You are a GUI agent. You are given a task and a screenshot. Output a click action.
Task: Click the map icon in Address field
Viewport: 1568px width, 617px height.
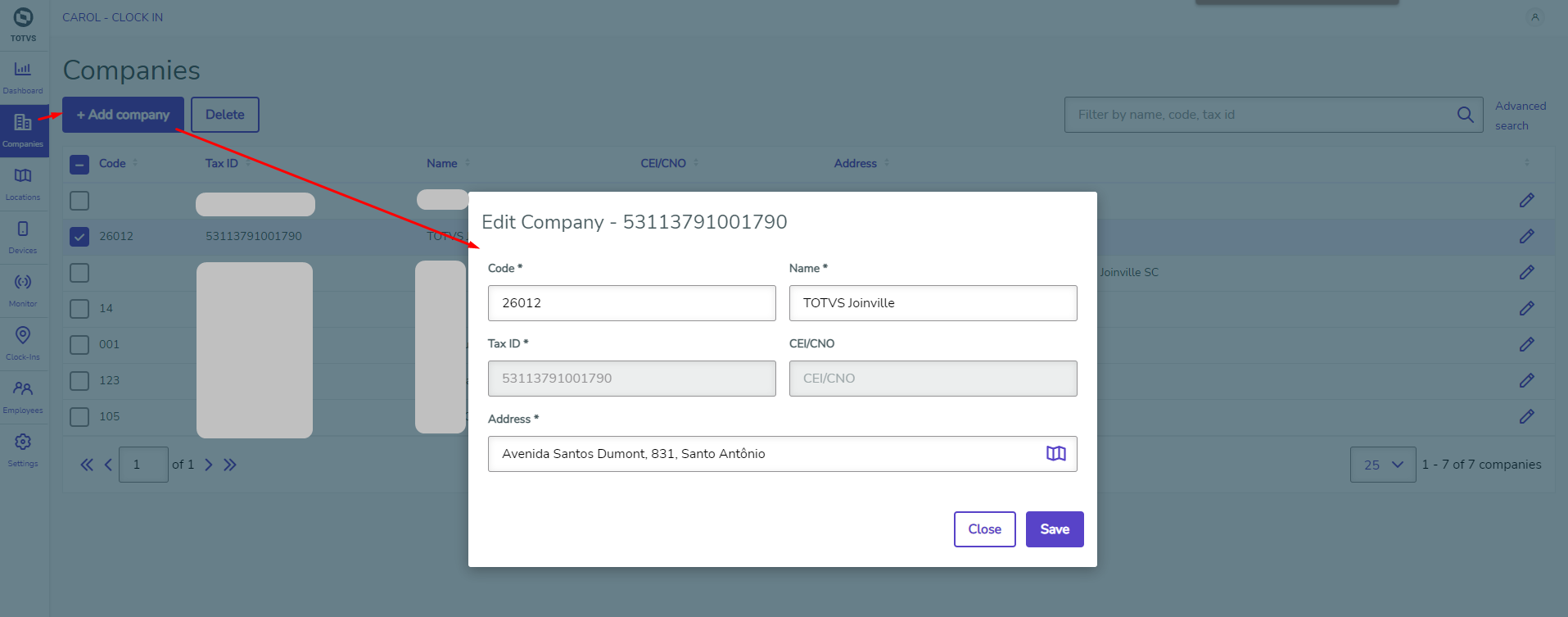point(1055,454)
